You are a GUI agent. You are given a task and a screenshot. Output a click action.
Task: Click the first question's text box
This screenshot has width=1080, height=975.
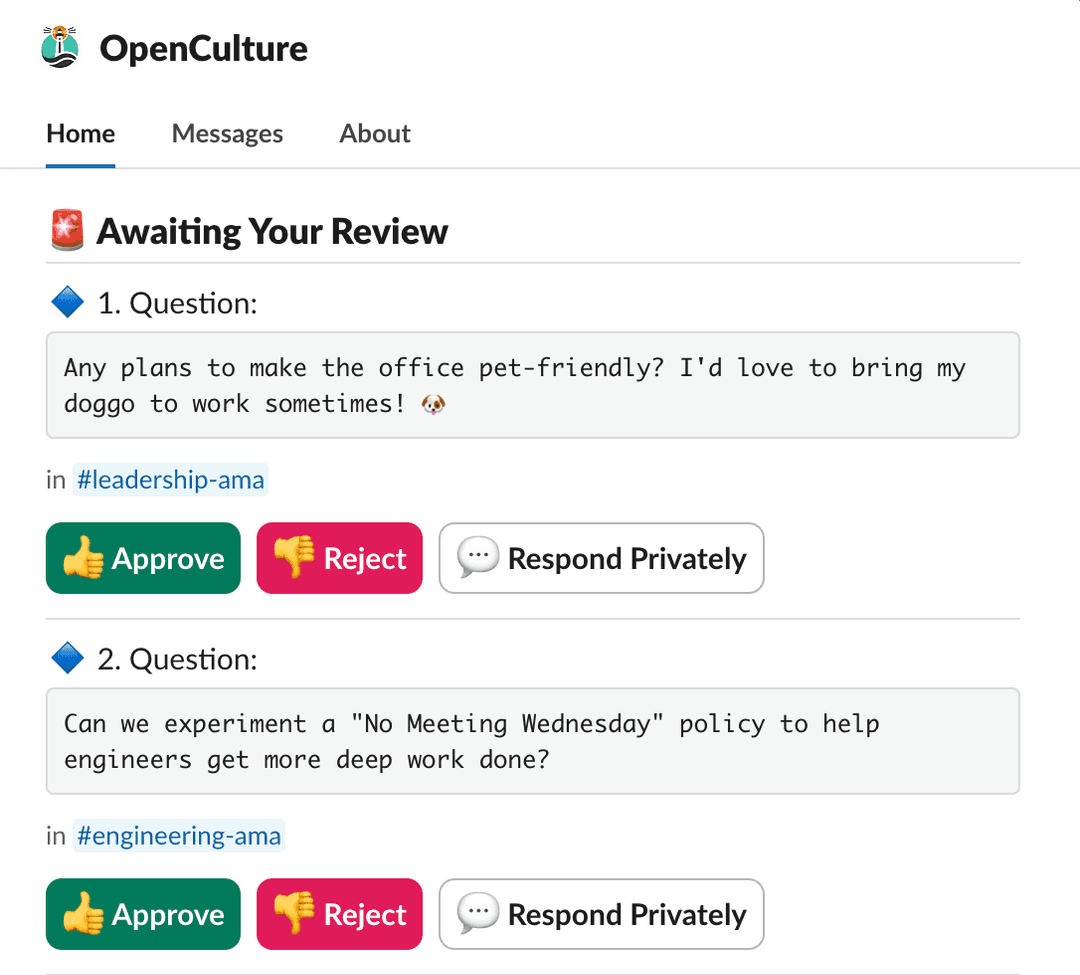coord(532,385)
